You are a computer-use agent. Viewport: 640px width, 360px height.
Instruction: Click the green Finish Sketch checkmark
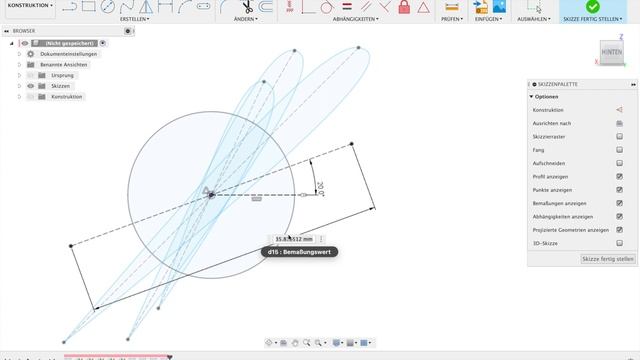[x=593, y=7]
